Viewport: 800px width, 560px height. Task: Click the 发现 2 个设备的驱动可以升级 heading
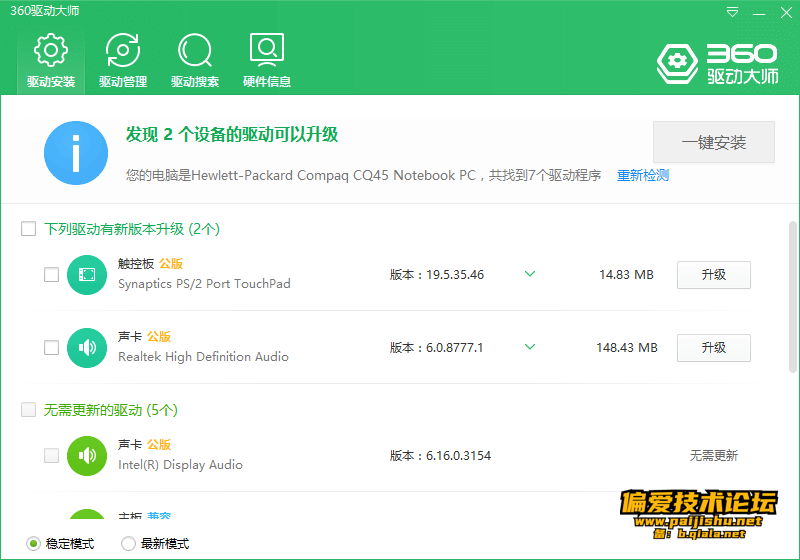click(x=232, y=135)
